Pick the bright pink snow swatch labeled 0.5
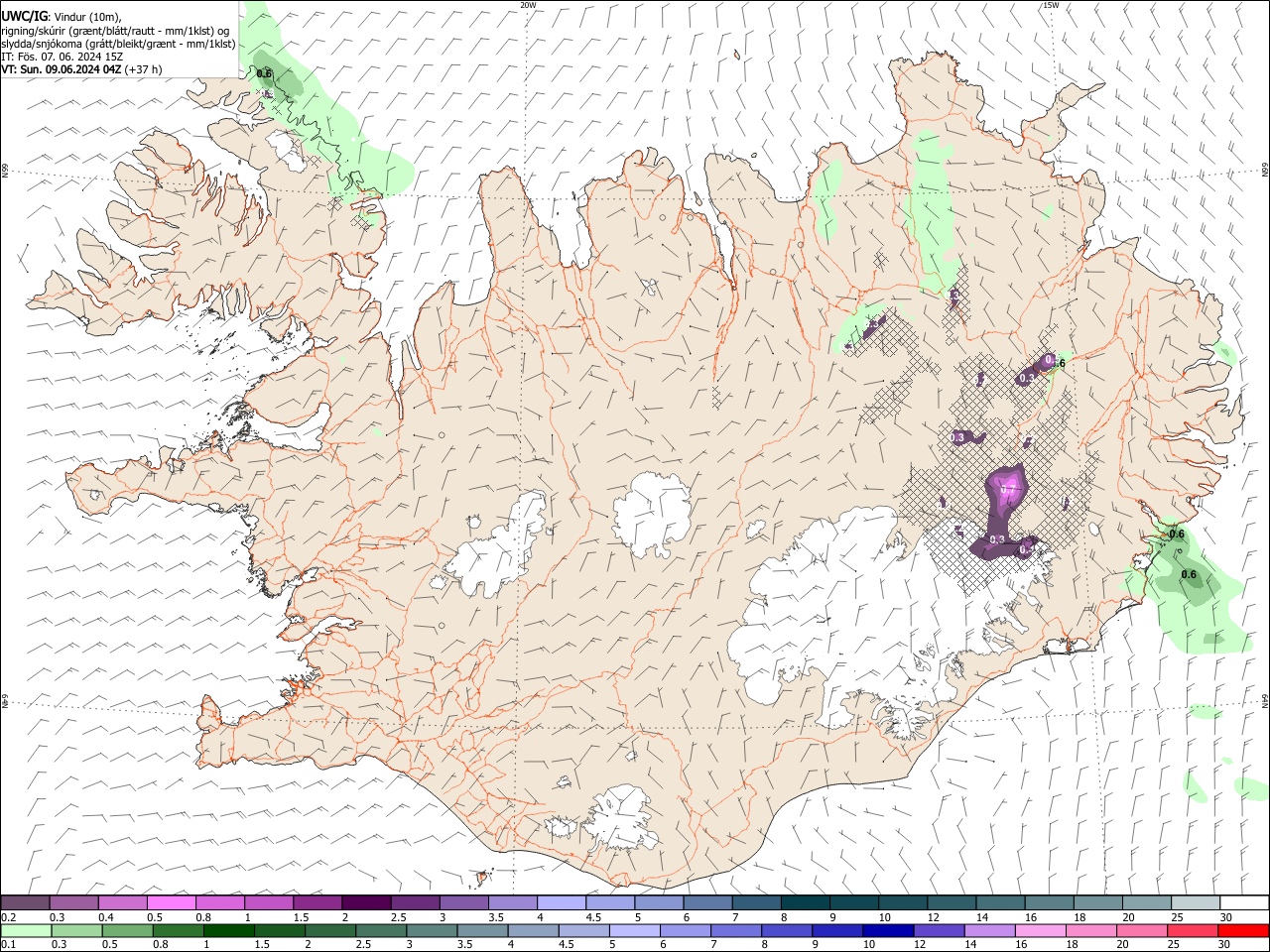The image size is (1270, 952). coord(171,903)
